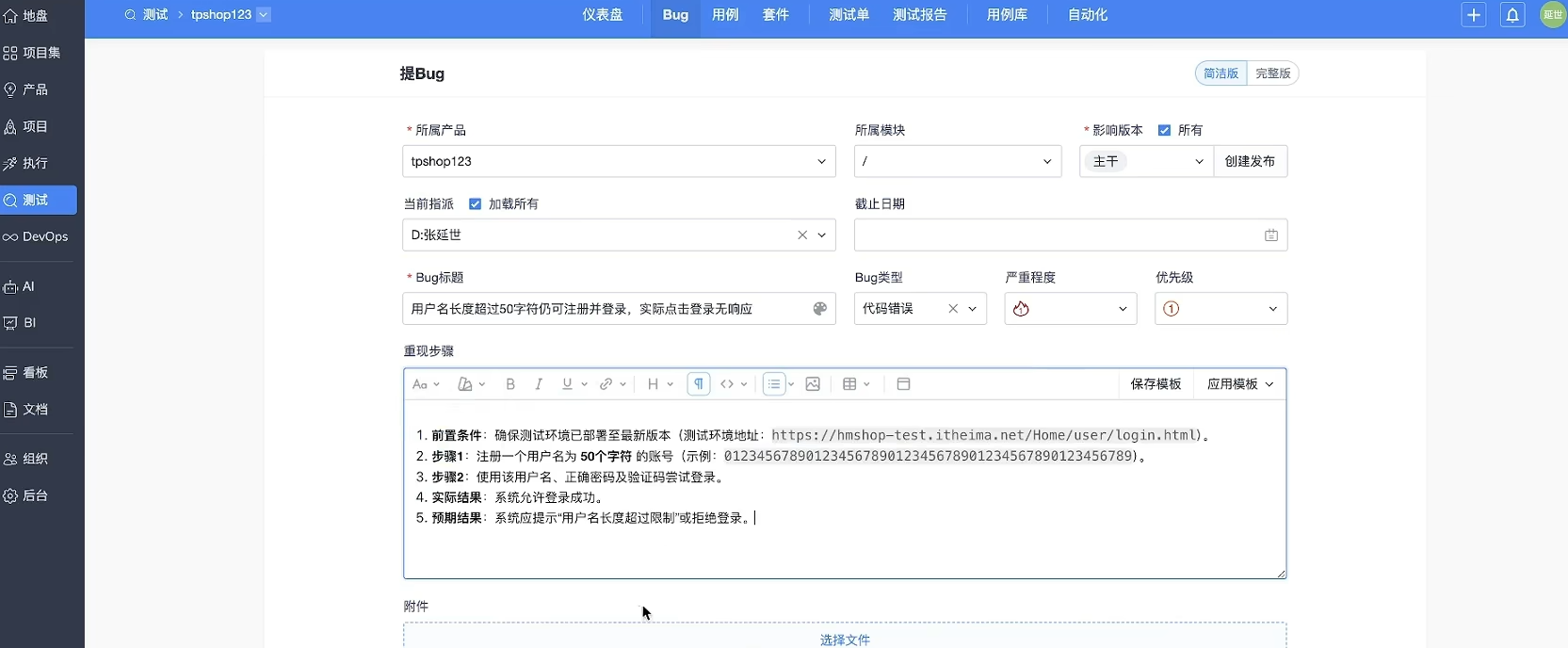
Task: Open the heading H dropdown
Action: (660, 384)
